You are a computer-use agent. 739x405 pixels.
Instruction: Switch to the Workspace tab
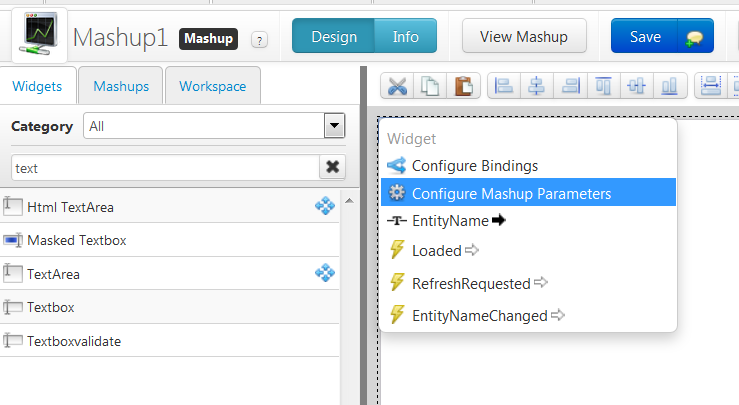pyautogui.click(x=213, y=86)
